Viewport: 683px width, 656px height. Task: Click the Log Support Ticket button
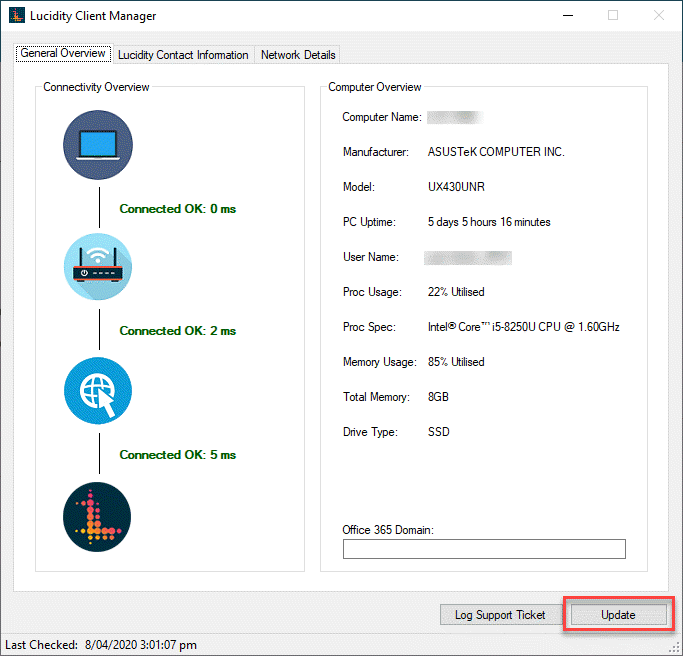tap(500, 615)
